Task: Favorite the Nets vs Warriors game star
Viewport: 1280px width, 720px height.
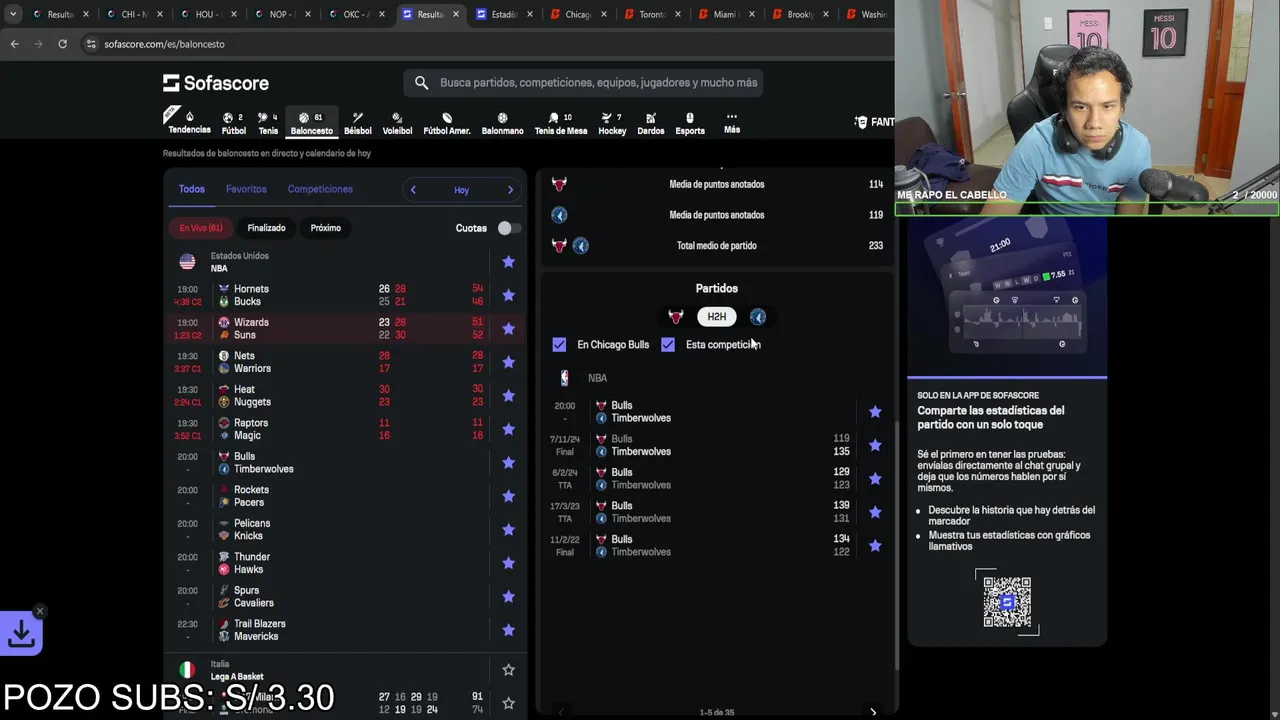Action: point(508,362)
